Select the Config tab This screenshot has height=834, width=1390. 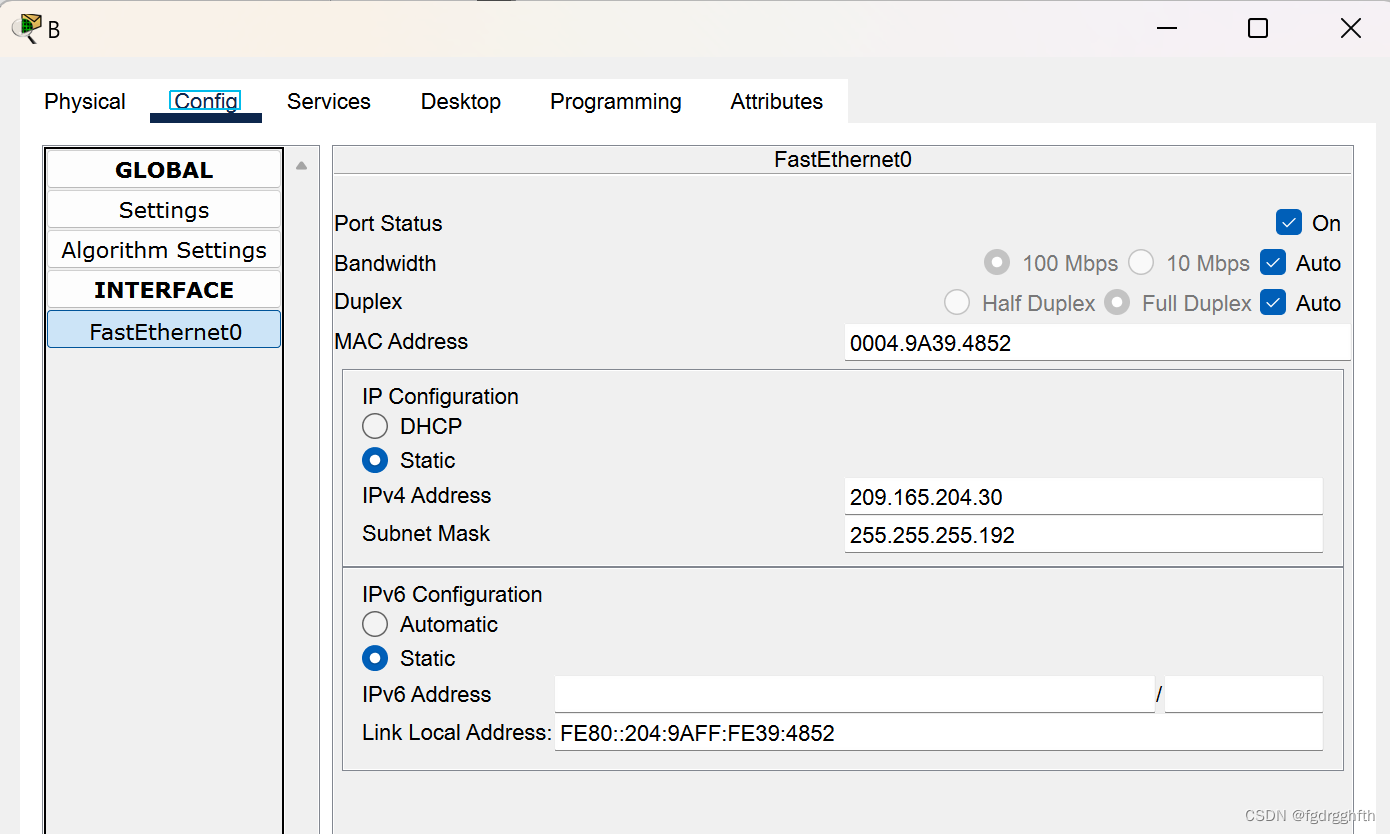point(205,101)
